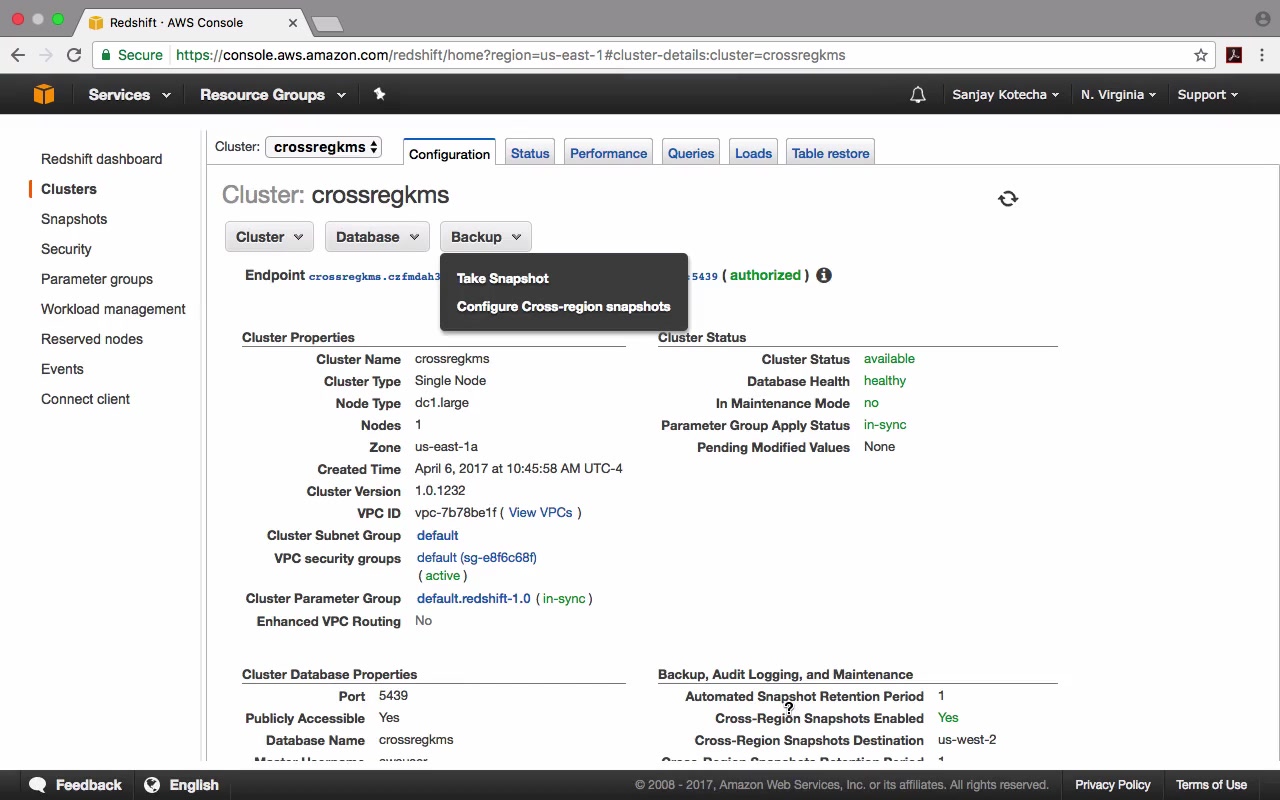Click the Terms of Use link
1280x800 pixels.
click(1211, 785)
